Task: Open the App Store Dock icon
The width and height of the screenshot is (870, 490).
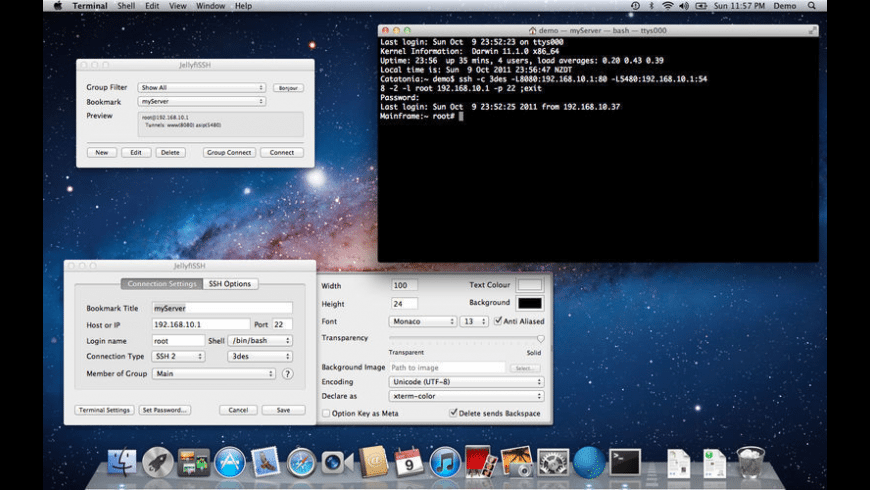Action: point(230,462)
